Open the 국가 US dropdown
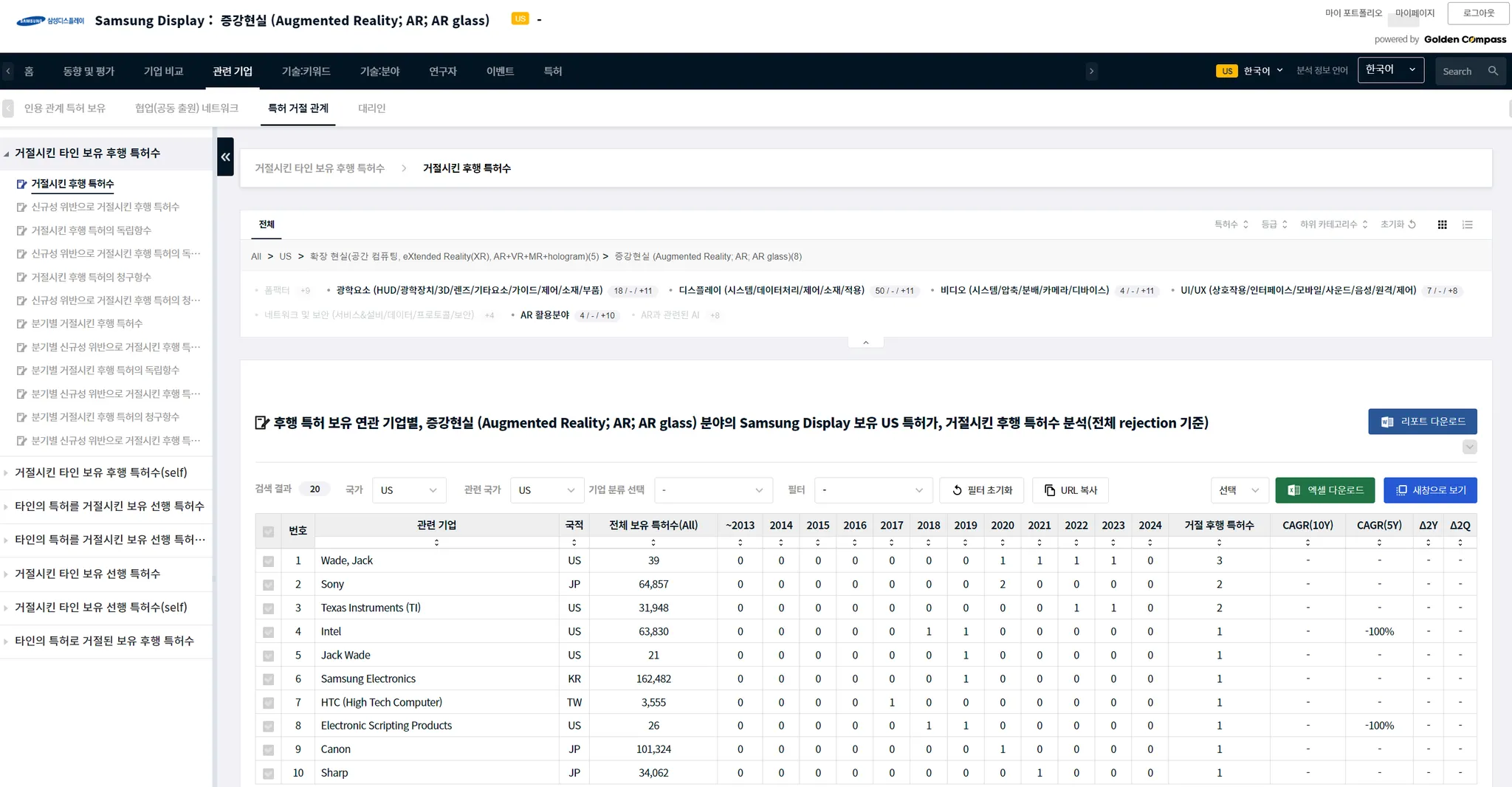Viewport: 1512px width, 787px height. (409, 490)
